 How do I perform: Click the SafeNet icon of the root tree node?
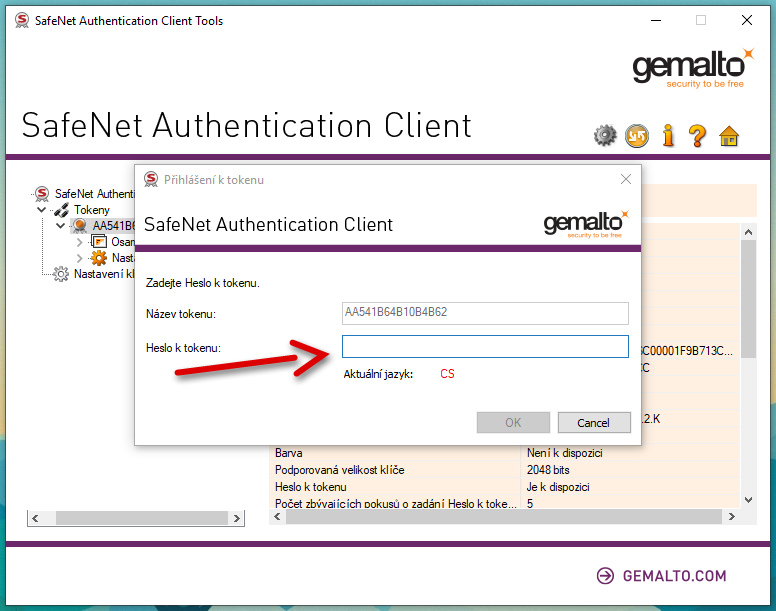click(42, 193)
